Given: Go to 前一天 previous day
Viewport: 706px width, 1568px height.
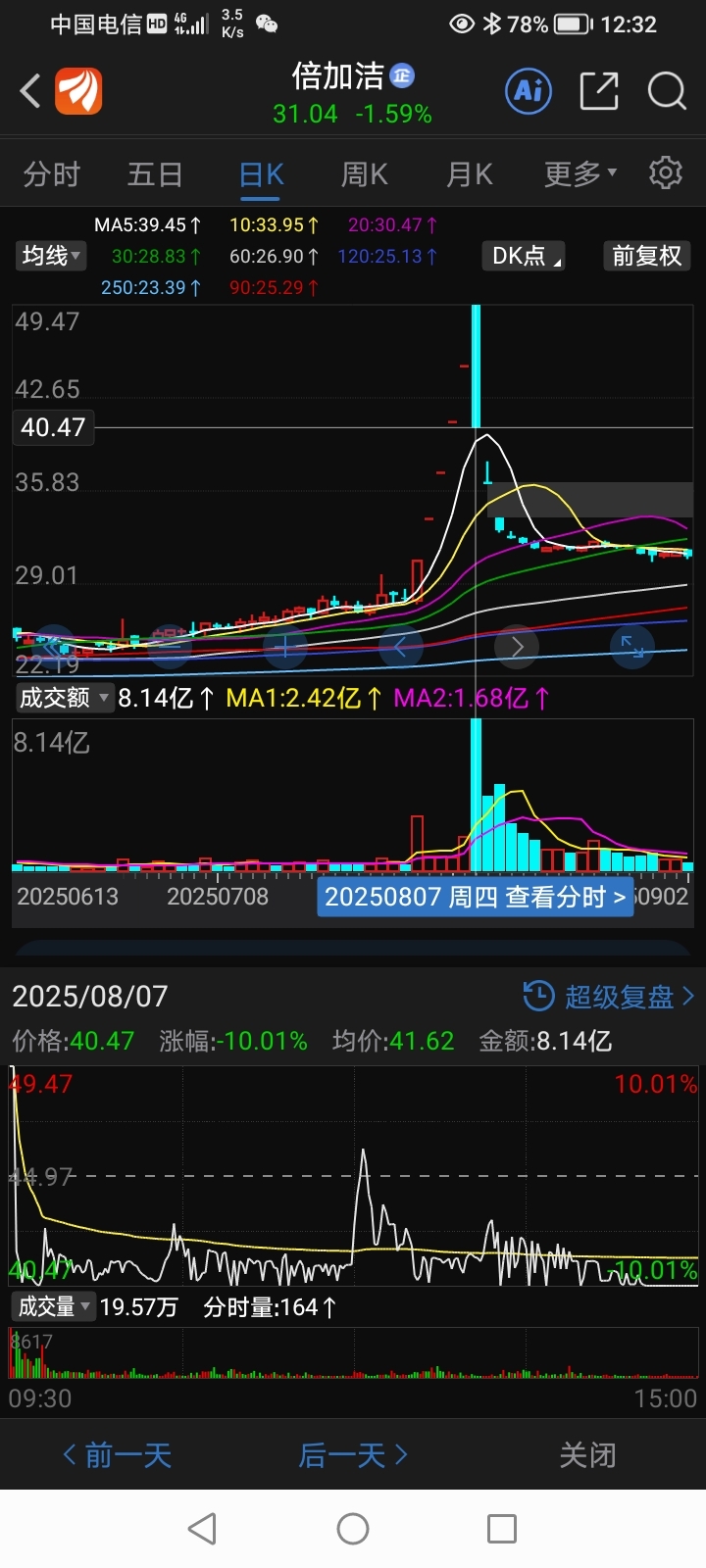Looking at the screenshot, I should click(x=117, y=1455).
